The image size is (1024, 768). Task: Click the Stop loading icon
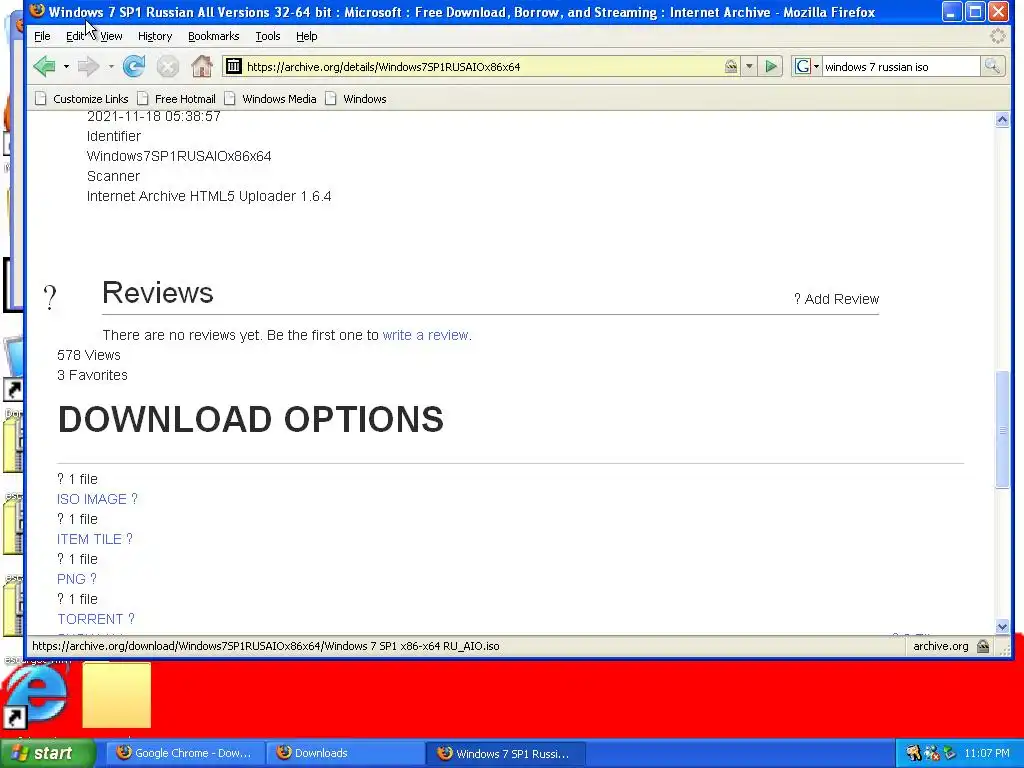point(168,67)
